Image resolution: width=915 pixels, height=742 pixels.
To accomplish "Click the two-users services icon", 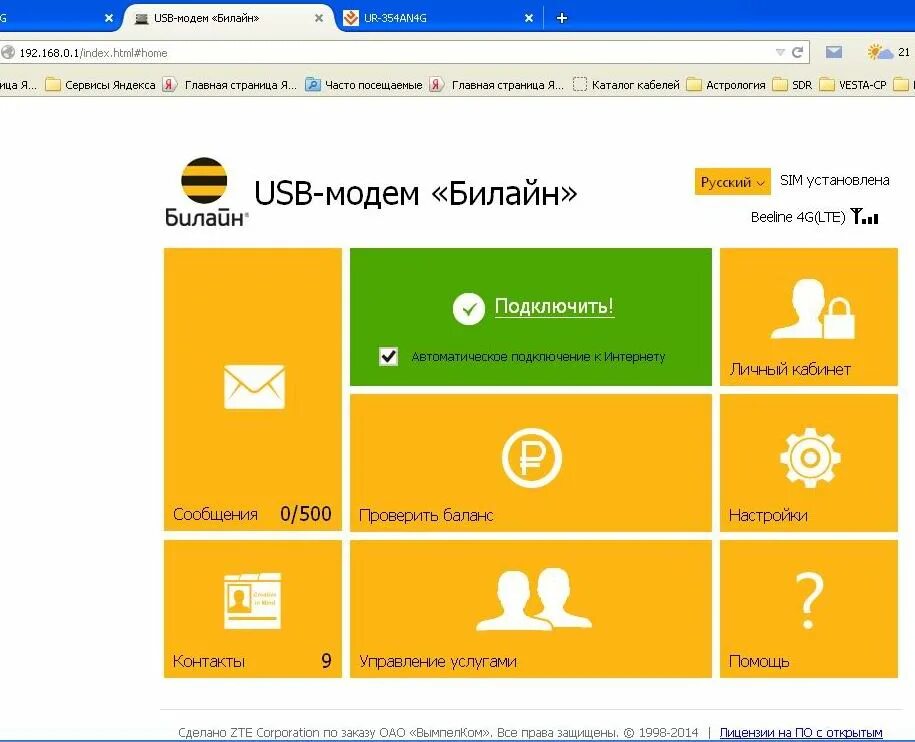I will 533,599.
